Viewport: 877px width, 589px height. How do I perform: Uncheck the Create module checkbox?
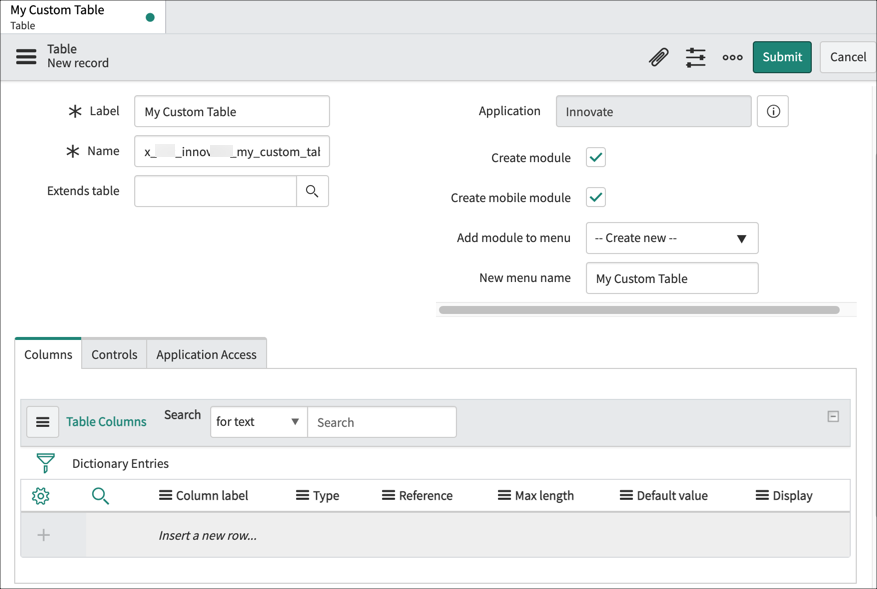coord(595,157)
